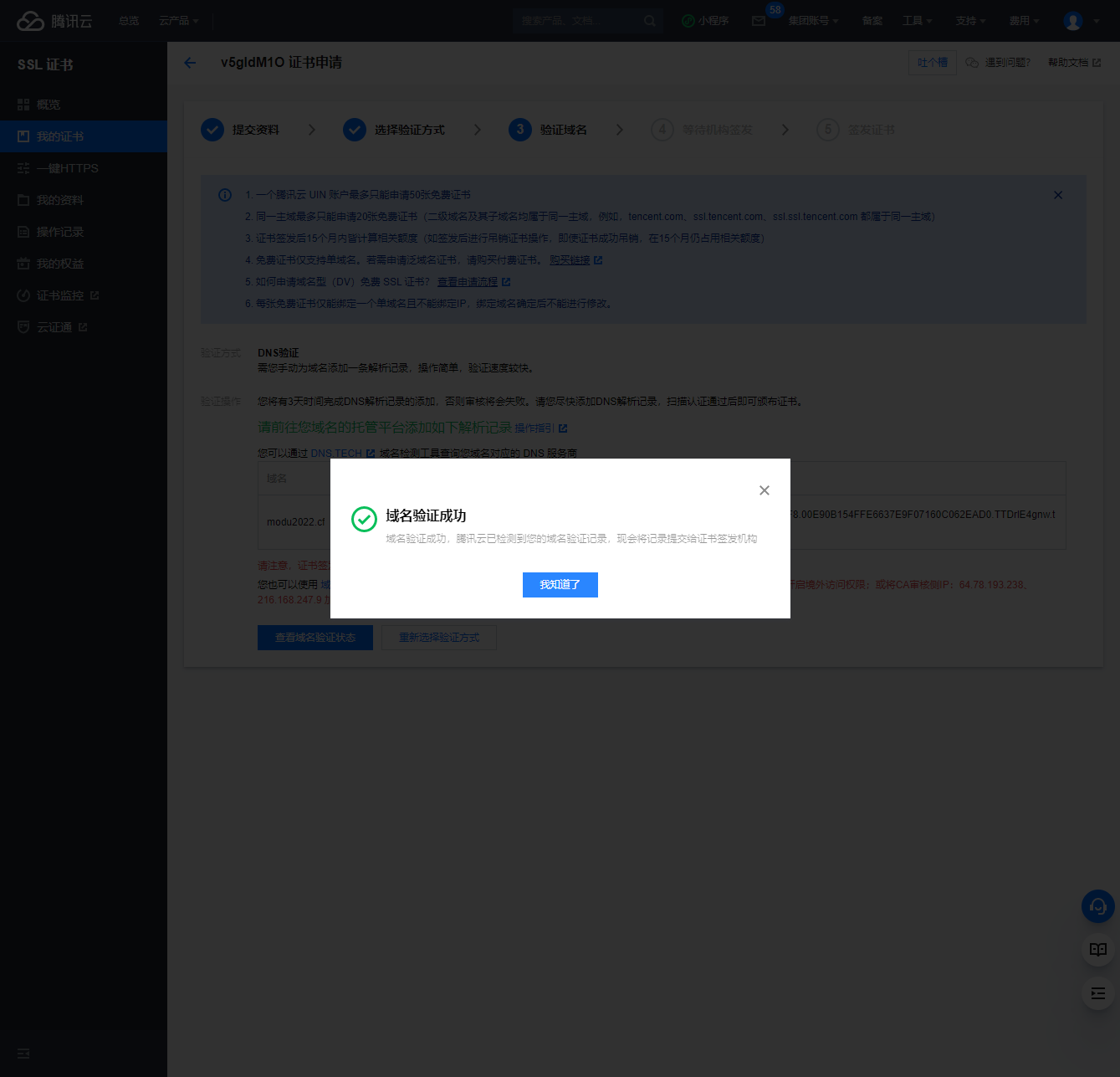
Task: Open 云证通 external link
Action: (x=84, y=327)
